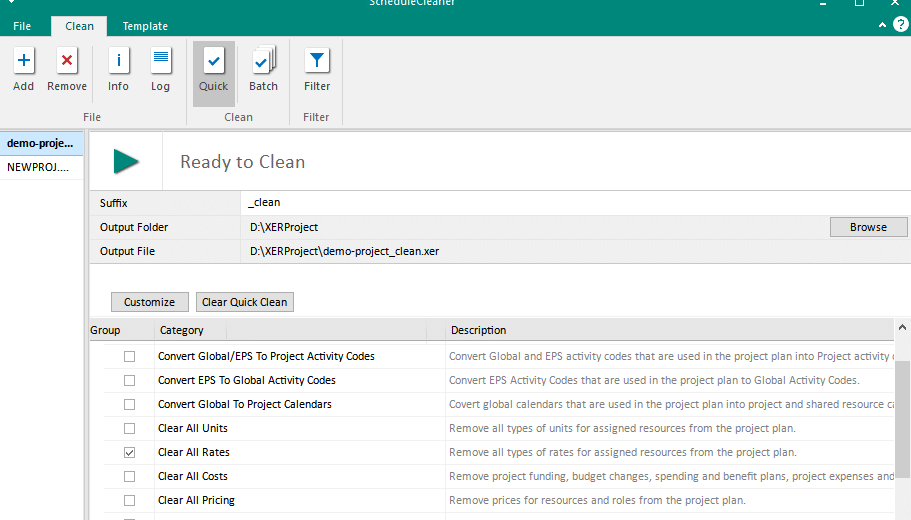Click the scroll up arrow of options list
911x520 pixels.
point(902,327)
